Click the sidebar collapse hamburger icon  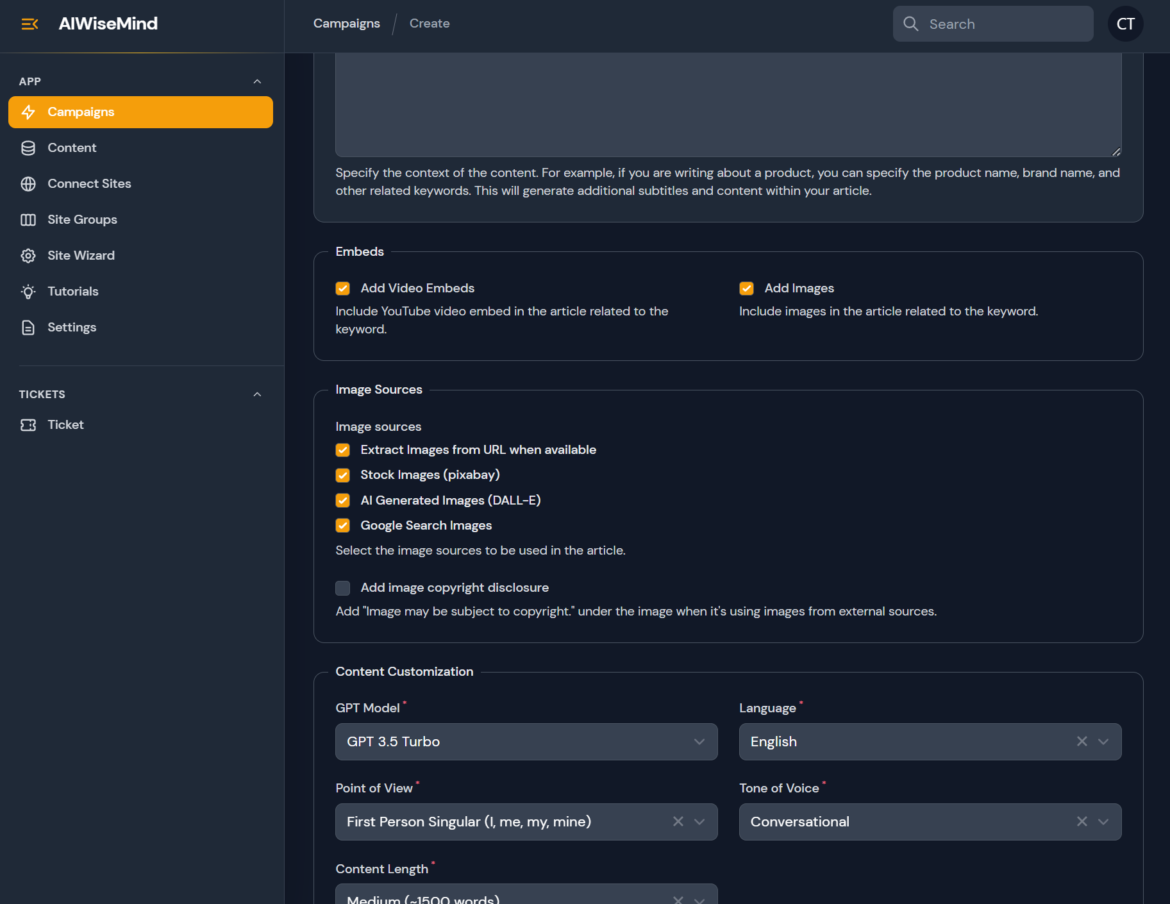(29, 24)
